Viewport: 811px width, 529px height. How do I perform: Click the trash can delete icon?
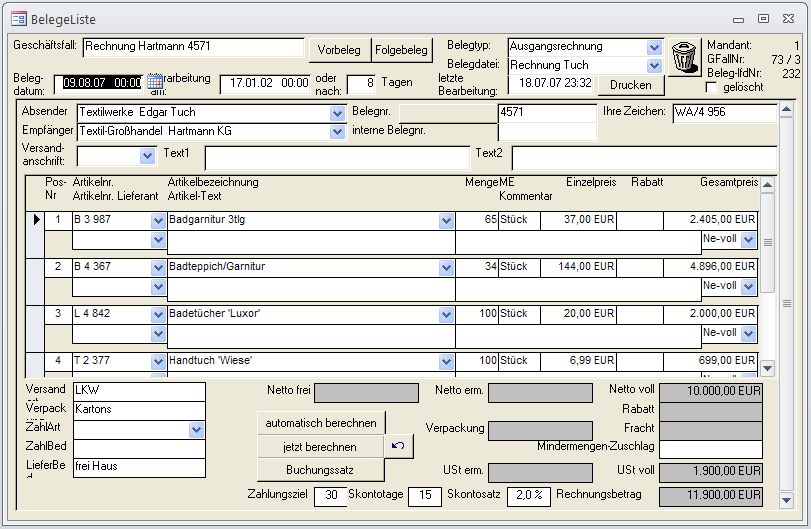click(684, 57)
